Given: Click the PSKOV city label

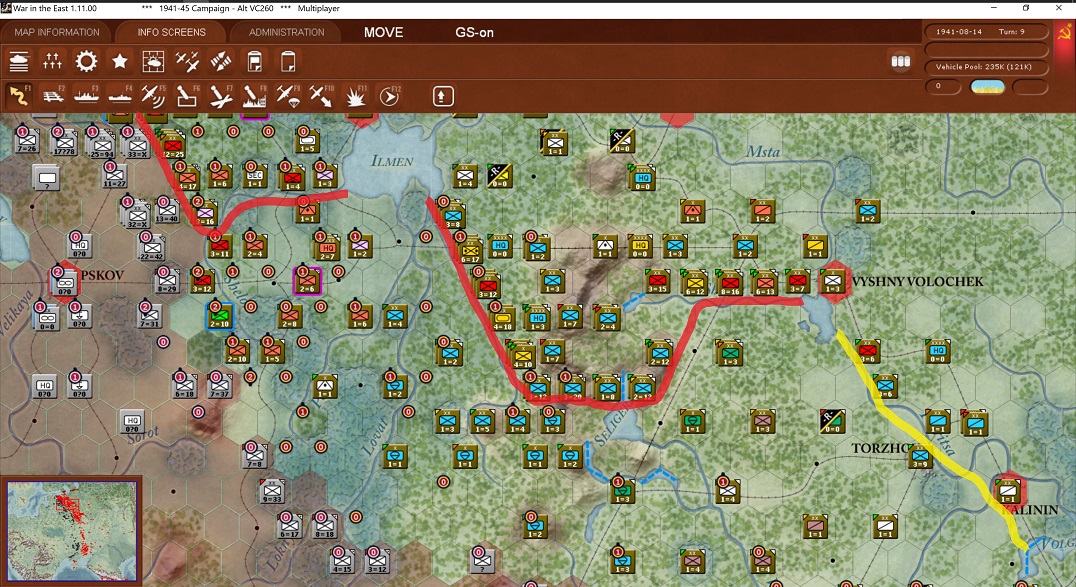Looking at the screenshot, I should (x=103, y=275).
